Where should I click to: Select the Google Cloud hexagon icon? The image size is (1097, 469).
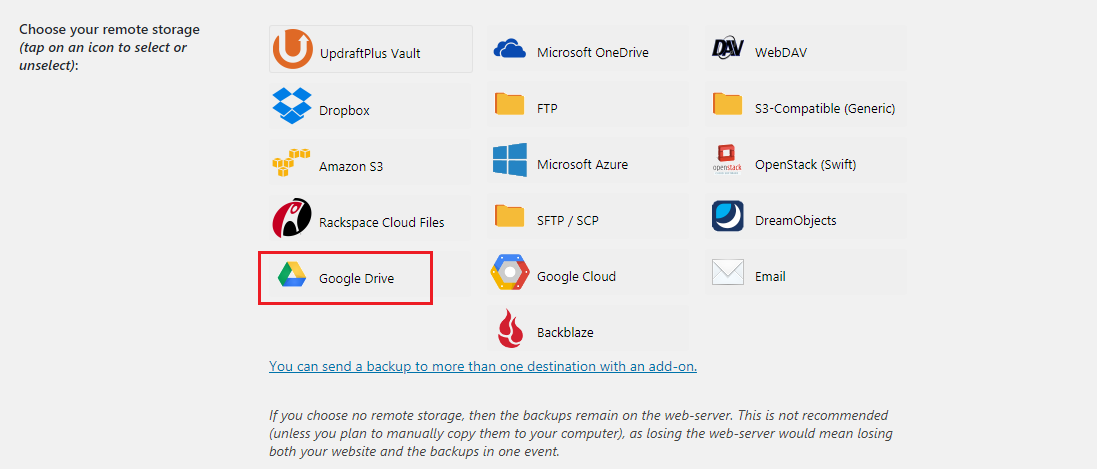tap(509, 272)
